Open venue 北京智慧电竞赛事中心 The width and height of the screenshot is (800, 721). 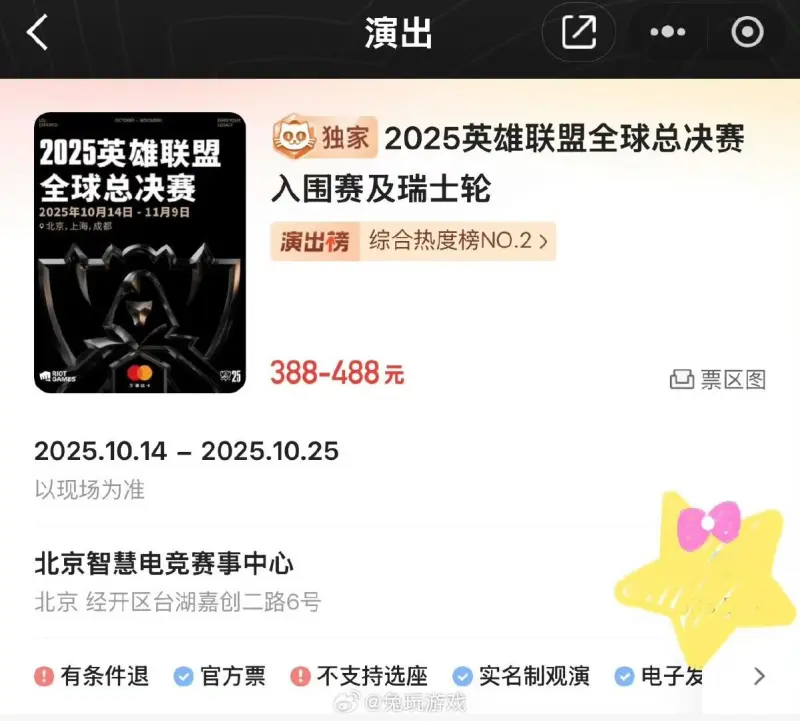[164, 564]
